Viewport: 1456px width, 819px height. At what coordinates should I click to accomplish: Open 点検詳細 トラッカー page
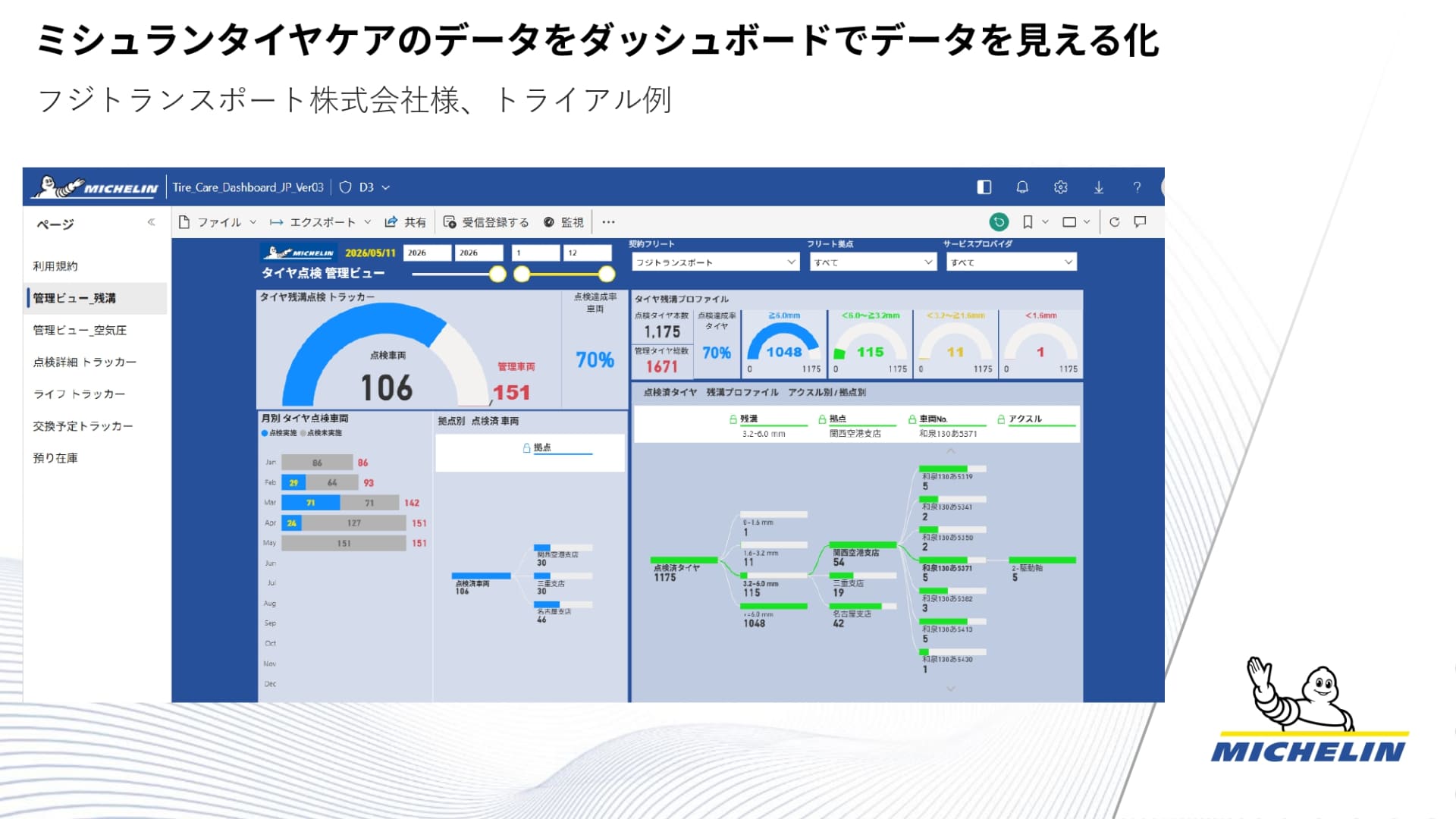pyautogui.click(x=95, y=362)
